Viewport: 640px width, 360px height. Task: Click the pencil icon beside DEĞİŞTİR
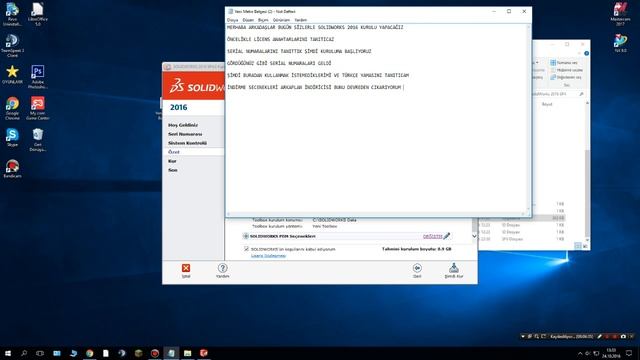(447, 236)
